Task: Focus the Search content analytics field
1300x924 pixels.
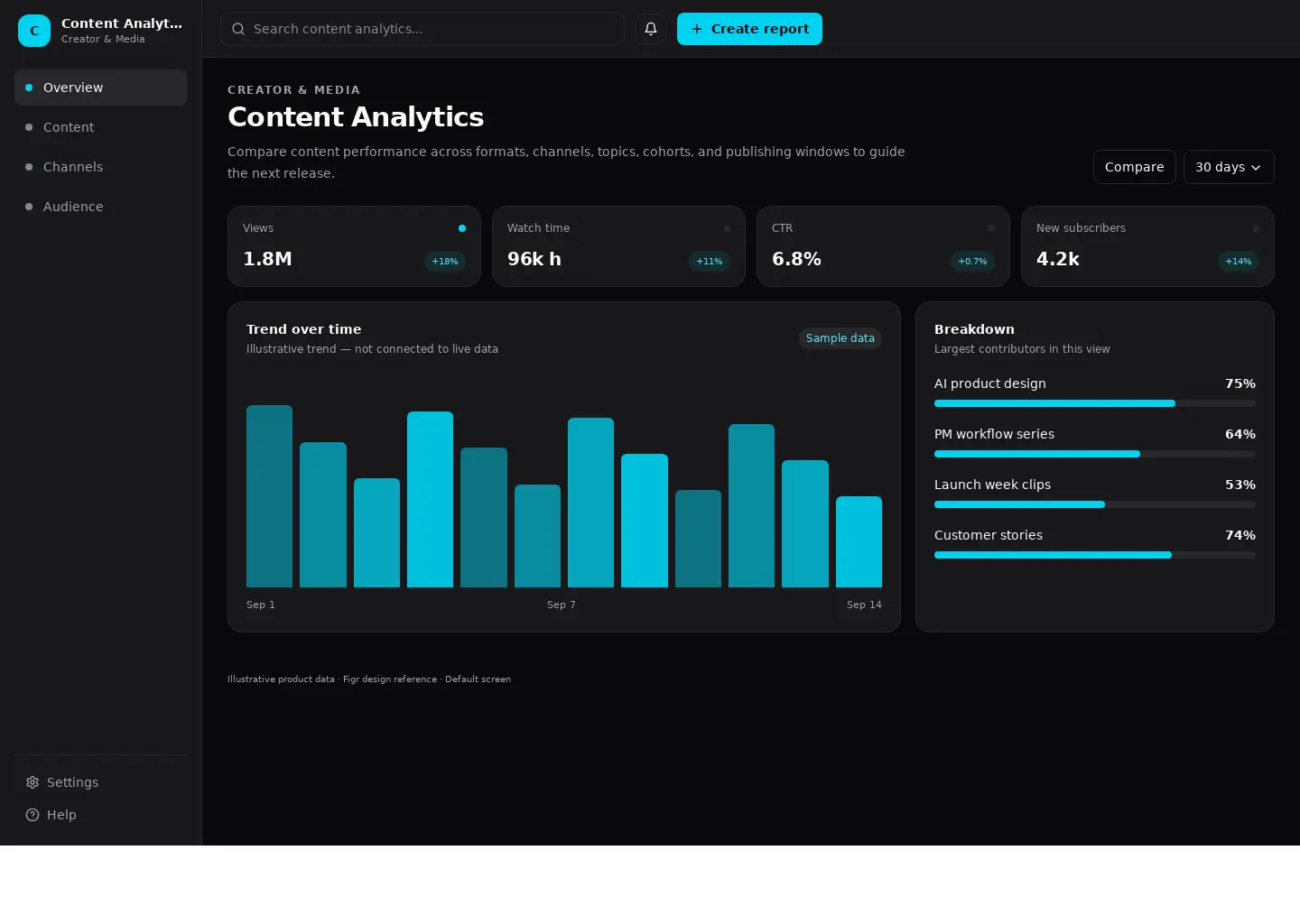Action: (422, 29)
